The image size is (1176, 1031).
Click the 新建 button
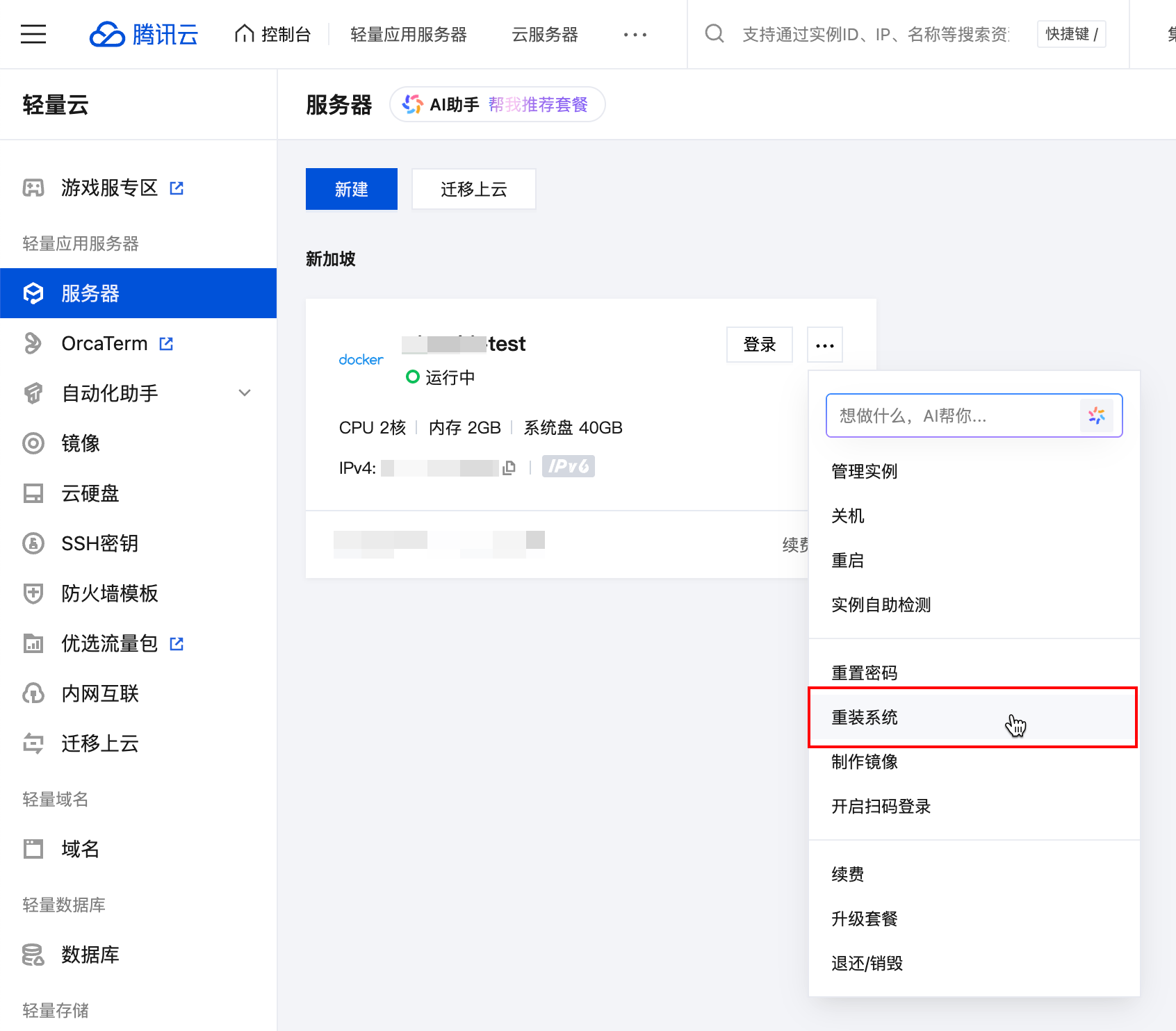(x=351, y=188)
